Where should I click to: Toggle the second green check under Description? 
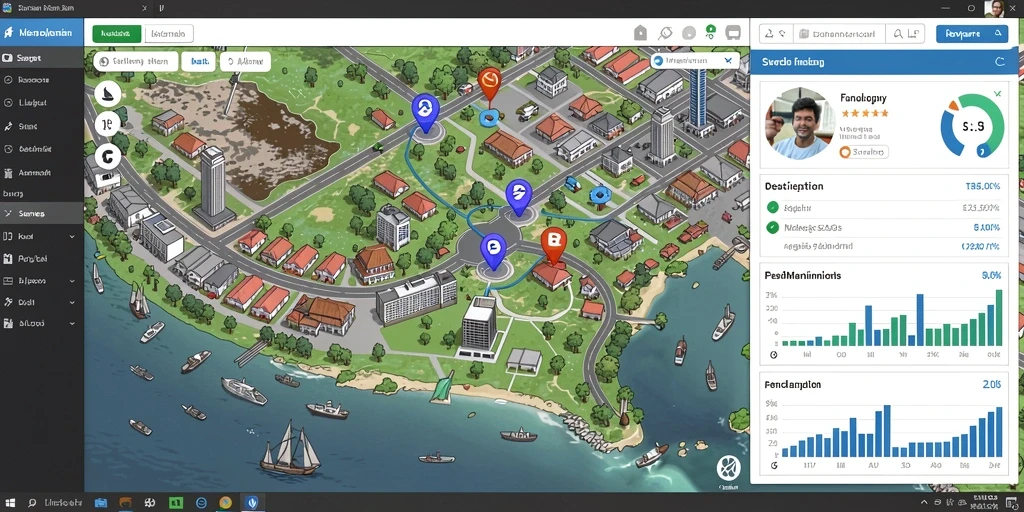tap(773, 228)
